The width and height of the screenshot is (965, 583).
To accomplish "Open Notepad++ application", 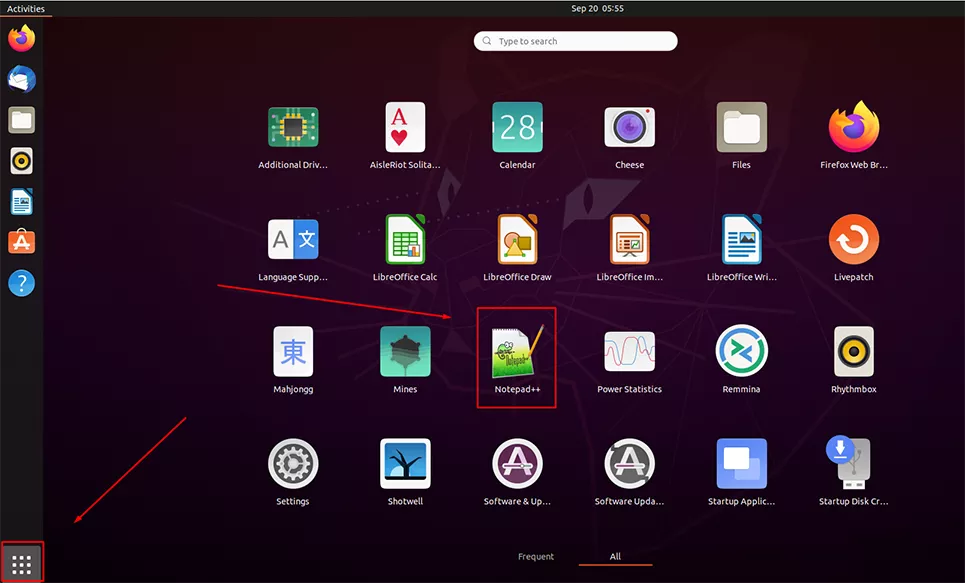I will (x=517, y=352).
